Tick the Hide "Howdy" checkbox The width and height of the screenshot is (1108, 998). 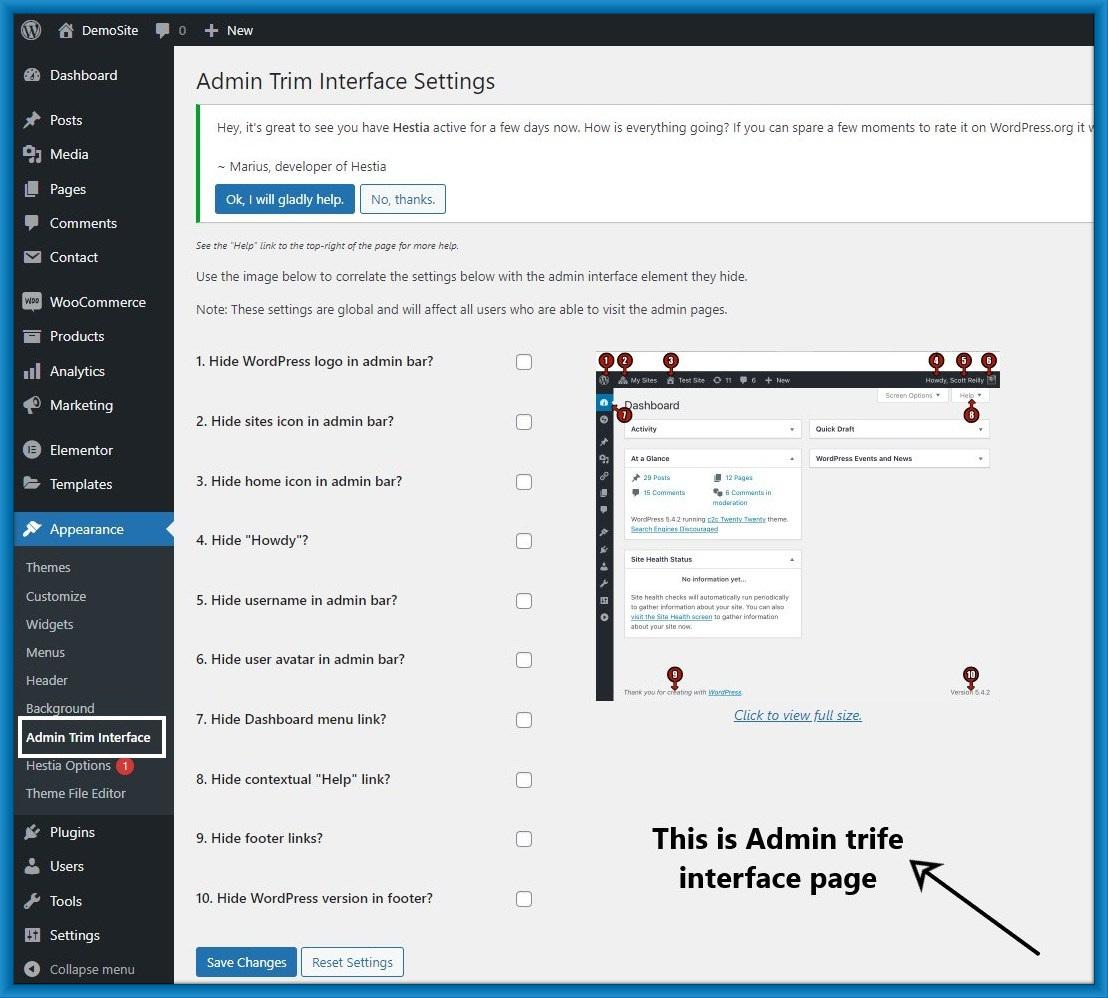click(524, 541)
